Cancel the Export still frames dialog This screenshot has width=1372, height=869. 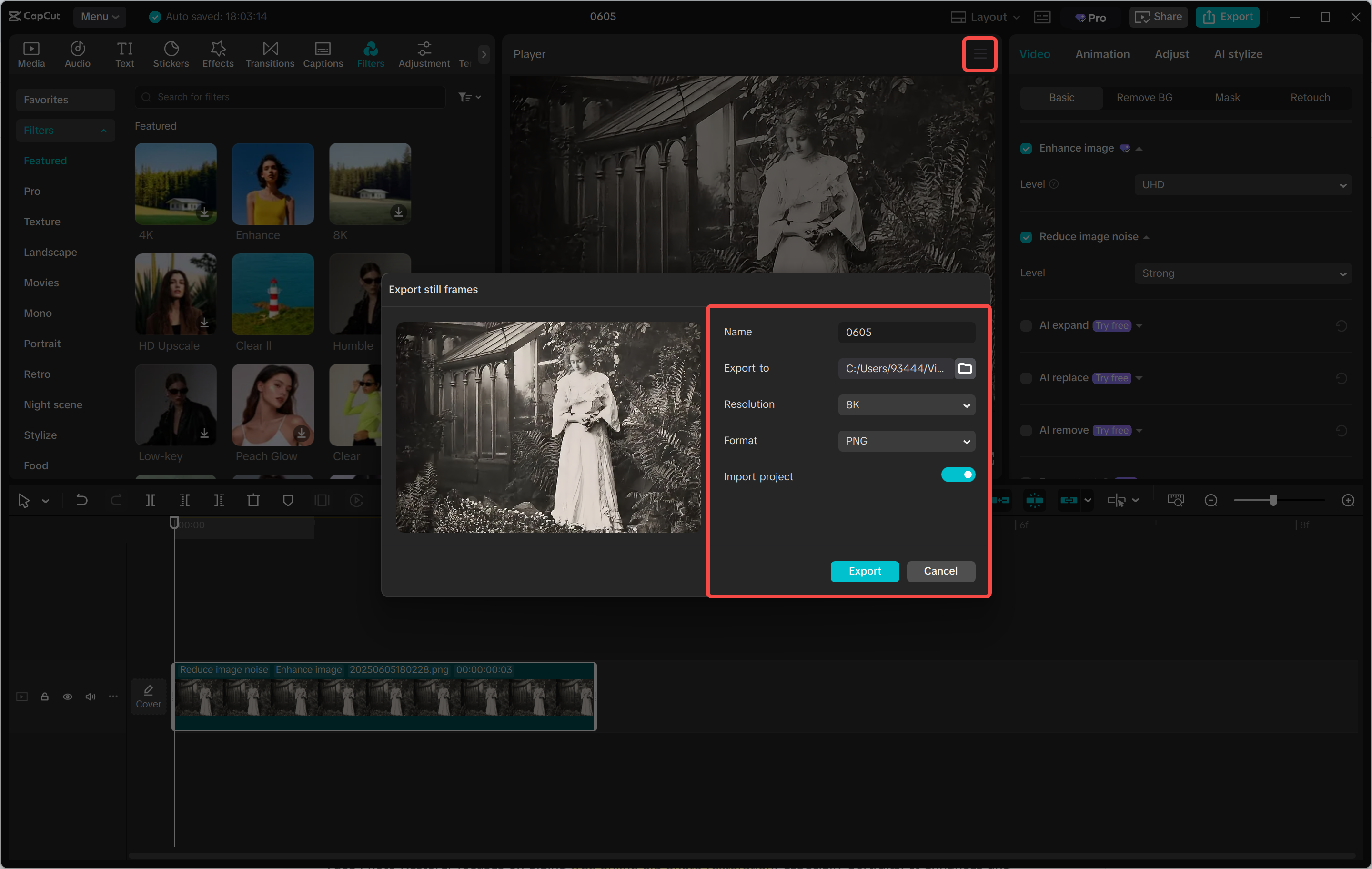pyautogui.click(x=940, y=571)
